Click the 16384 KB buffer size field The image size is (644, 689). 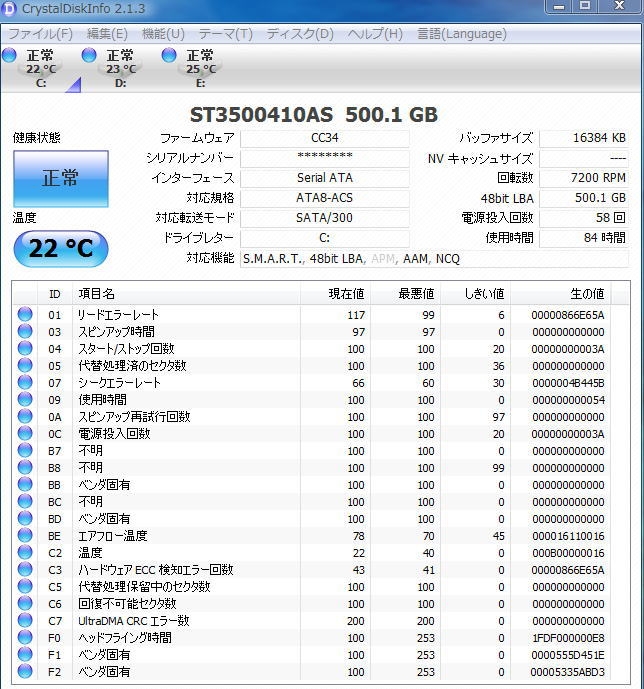coord(584,138)
